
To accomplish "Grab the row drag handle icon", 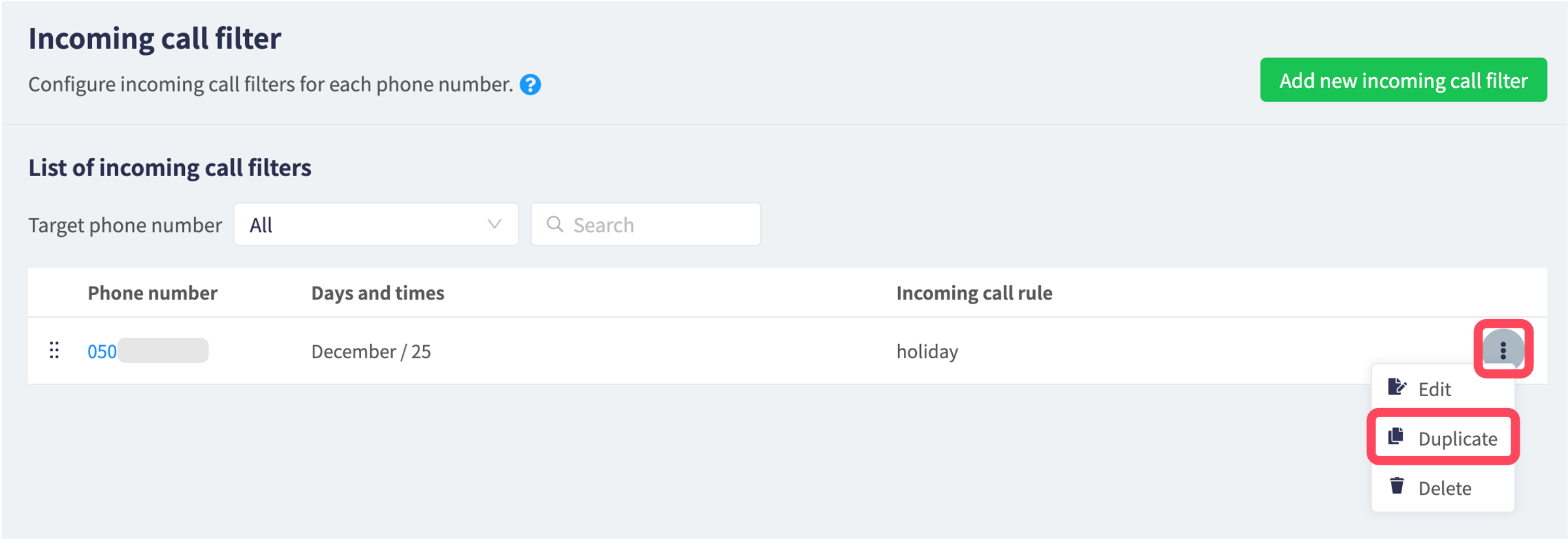I will [54, 350].
